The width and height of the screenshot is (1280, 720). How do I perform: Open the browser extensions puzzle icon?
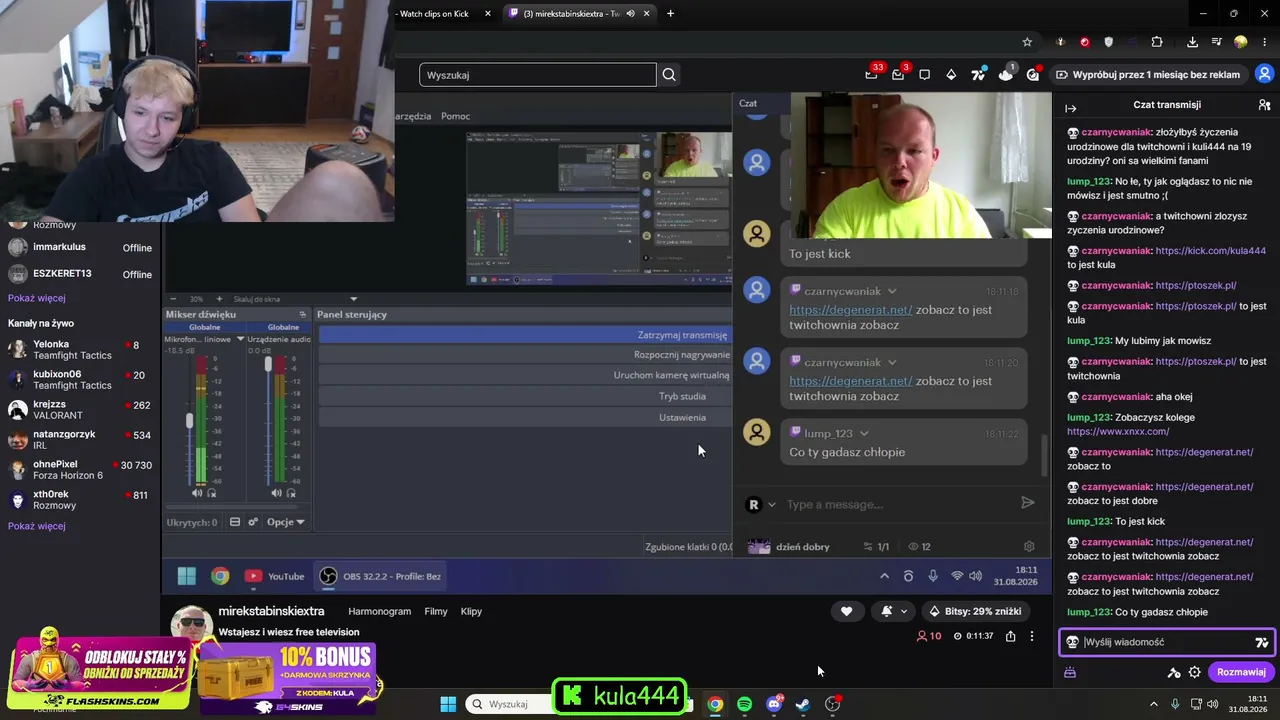1157,42
